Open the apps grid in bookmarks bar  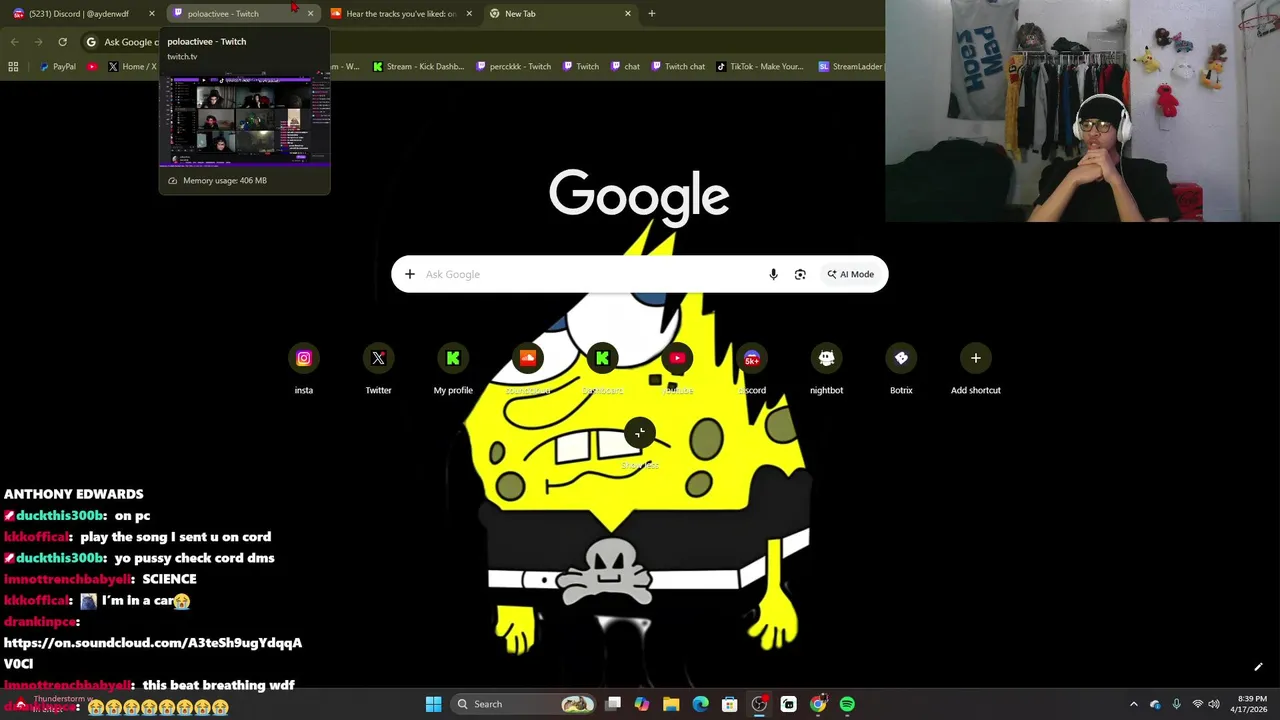[13, 67]
